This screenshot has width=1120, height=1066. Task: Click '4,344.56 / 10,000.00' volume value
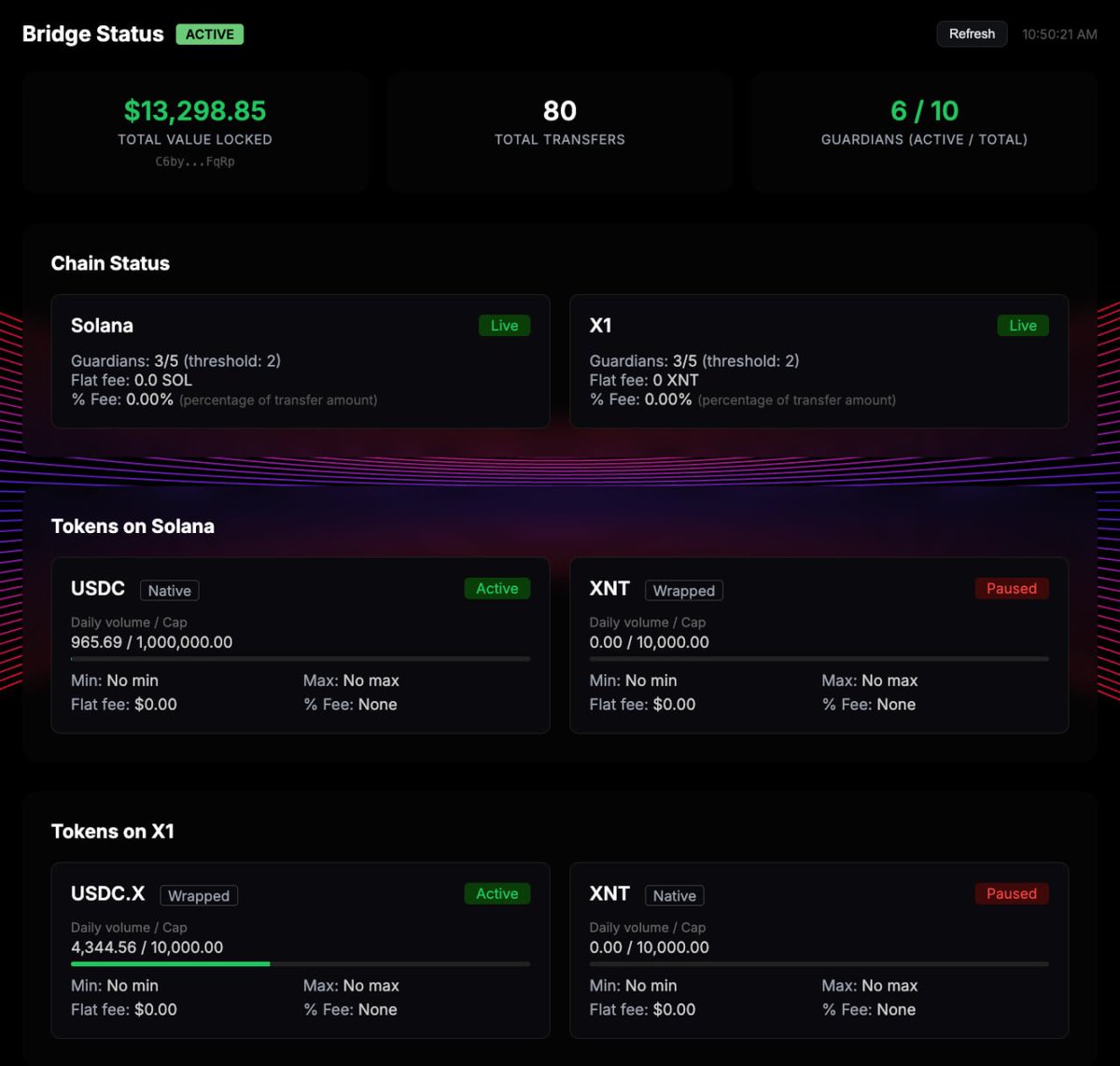(x=147, y=947)
